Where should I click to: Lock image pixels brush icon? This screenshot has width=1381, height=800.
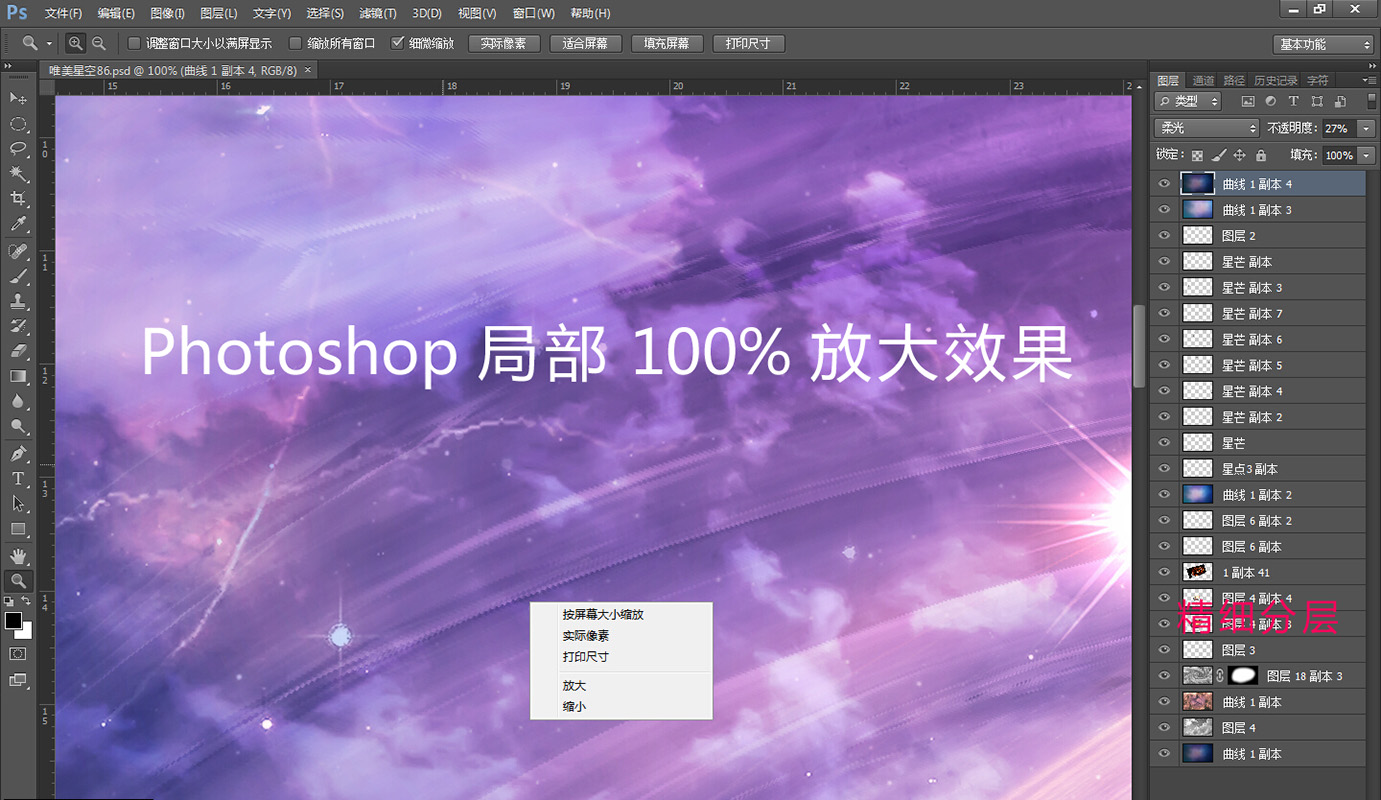[x=1218, y=155]
